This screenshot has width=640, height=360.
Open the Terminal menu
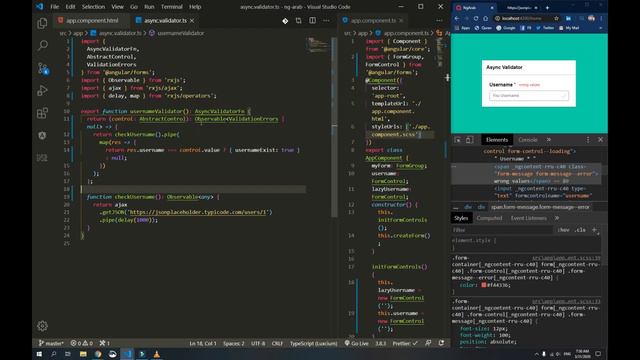coord(171,7)
